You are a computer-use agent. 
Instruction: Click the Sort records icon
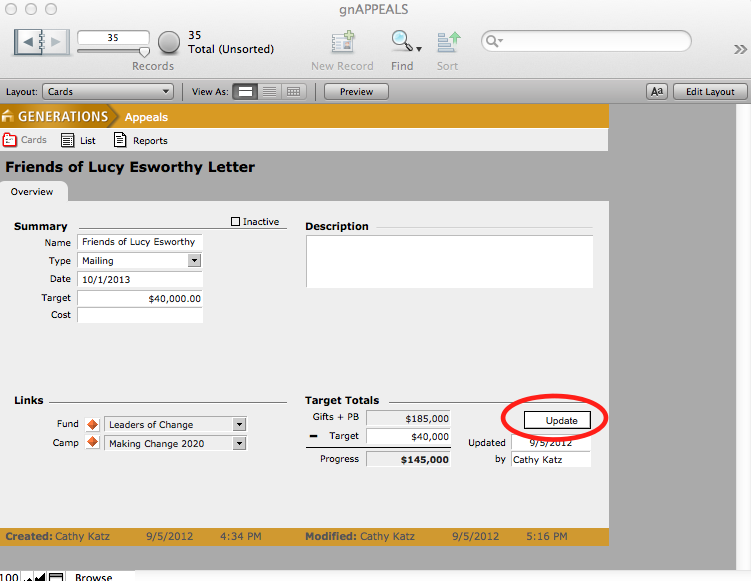click(x=447, y=42)
